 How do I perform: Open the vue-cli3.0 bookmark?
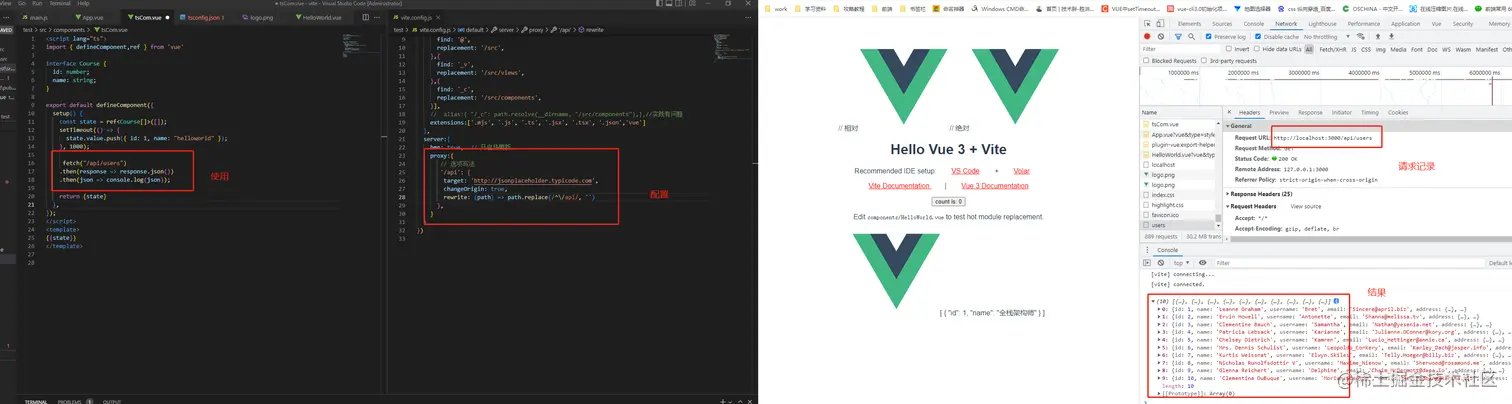(1197, 9)
